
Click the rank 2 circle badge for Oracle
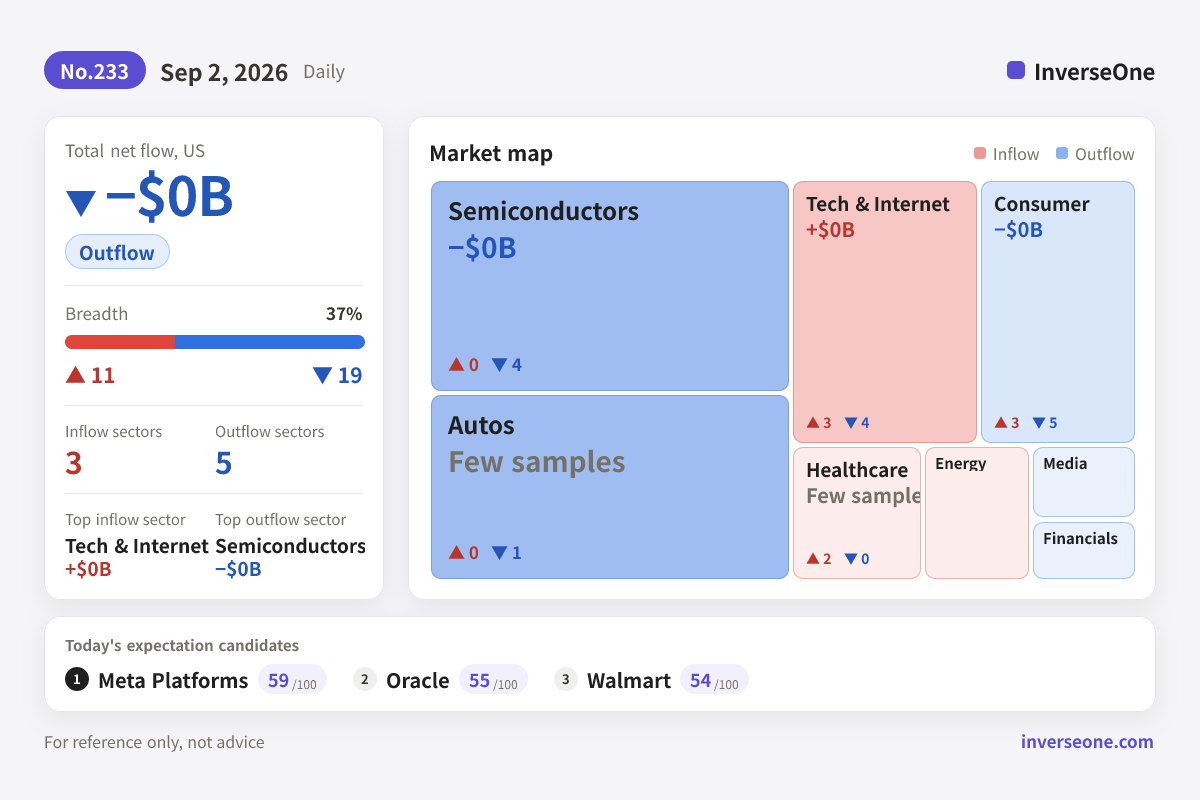click(365, 680)
